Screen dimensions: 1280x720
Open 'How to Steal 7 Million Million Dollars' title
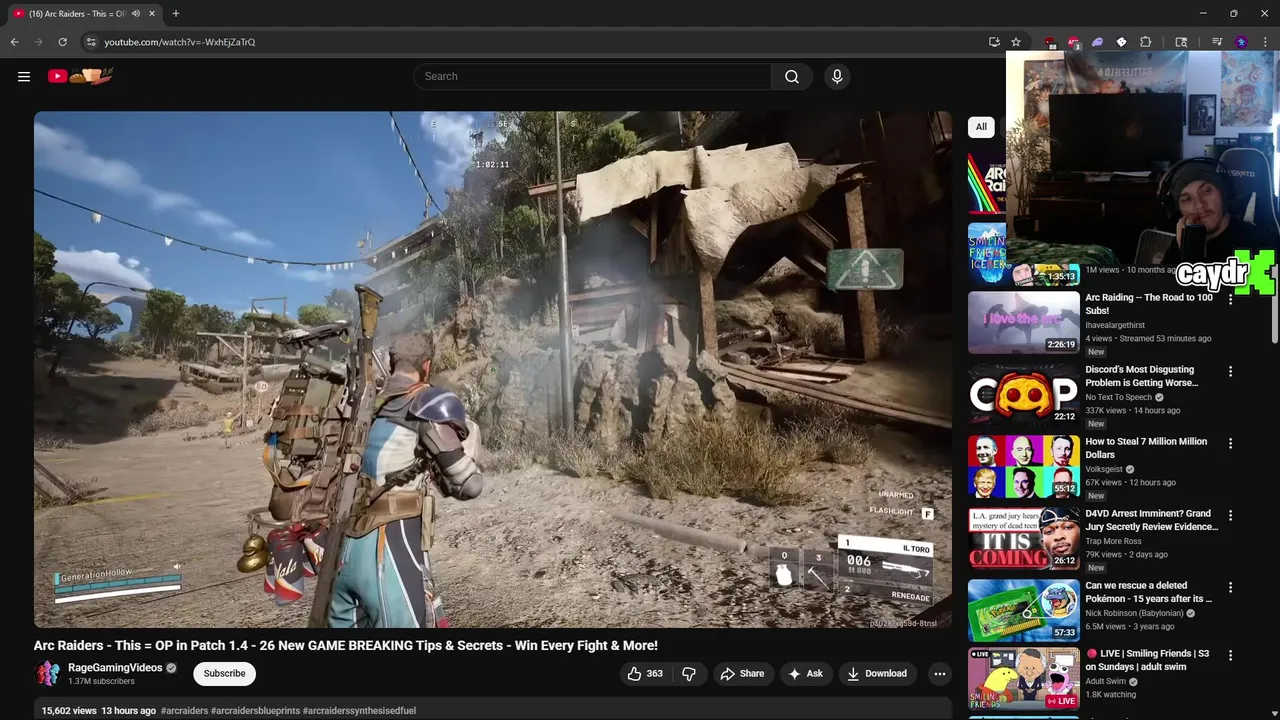(x=1146, y=448)
